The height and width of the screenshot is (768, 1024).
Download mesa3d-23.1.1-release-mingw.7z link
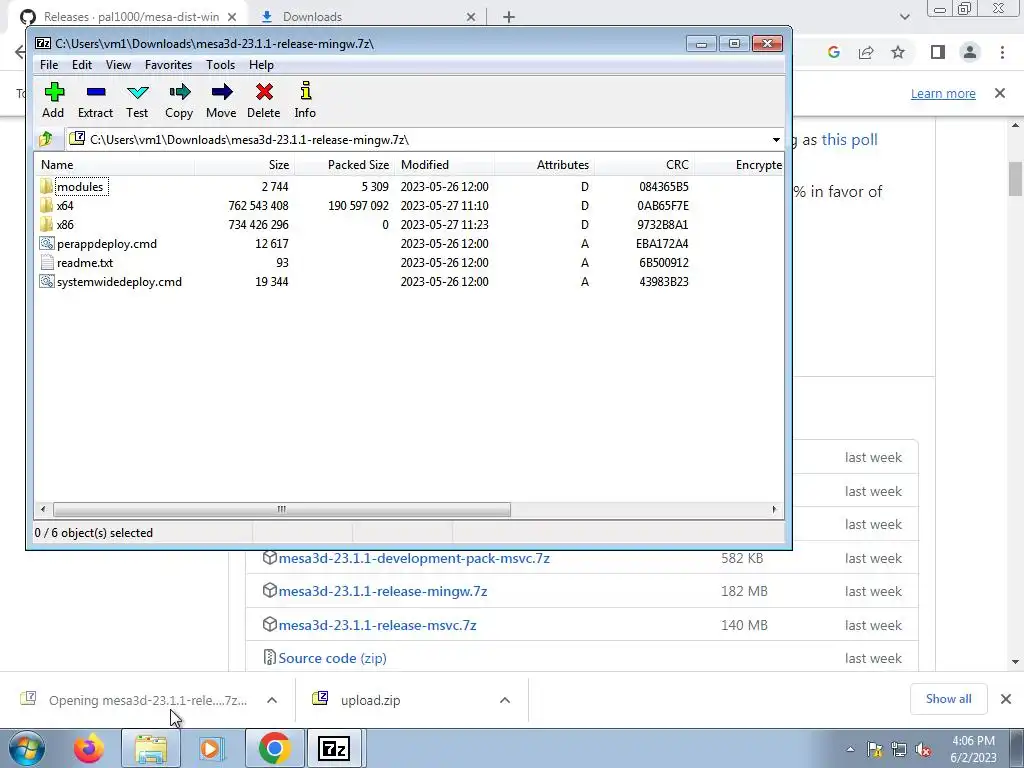(x=383, y=591)
